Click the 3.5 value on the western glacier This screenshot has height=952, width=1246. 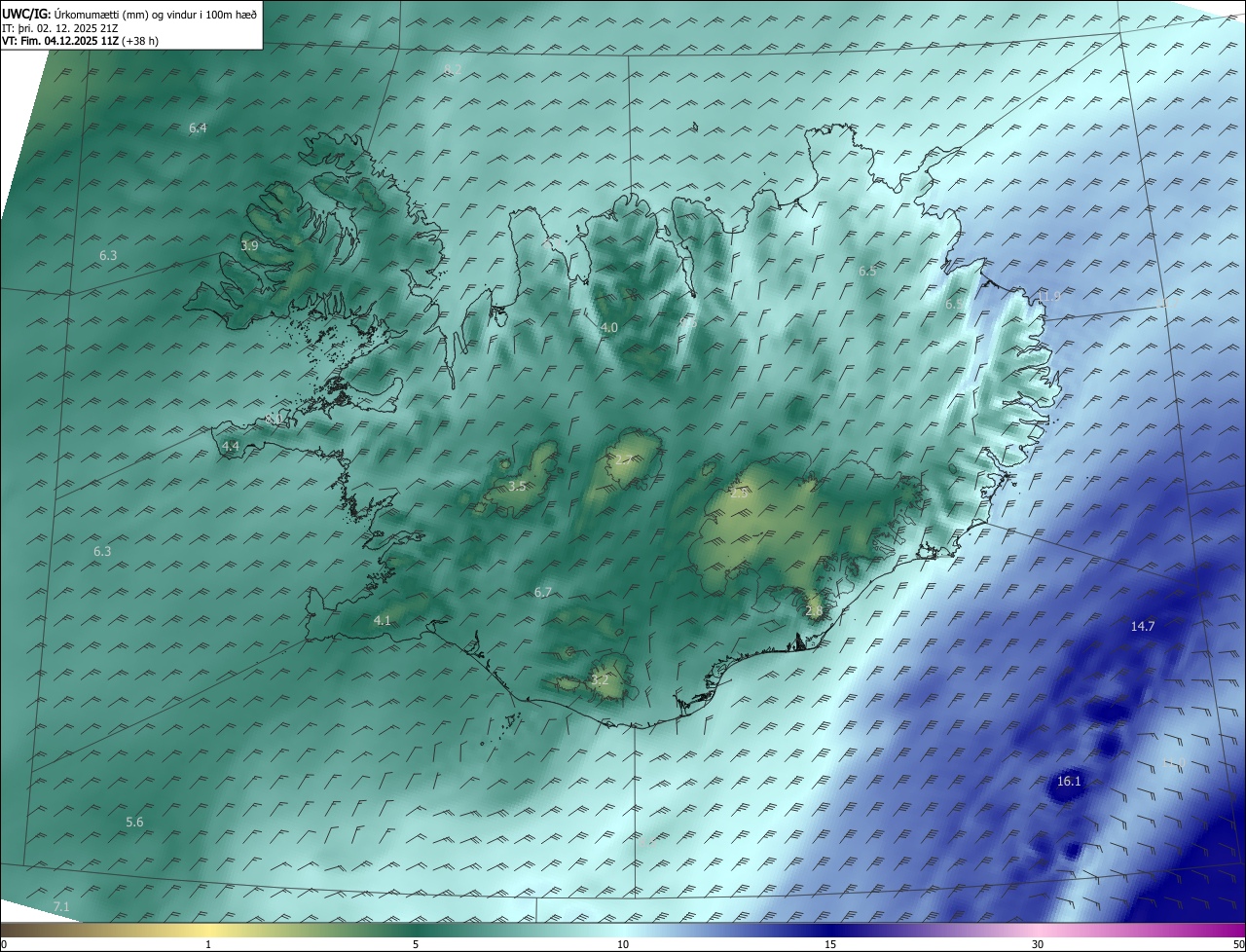click(517, 486)
